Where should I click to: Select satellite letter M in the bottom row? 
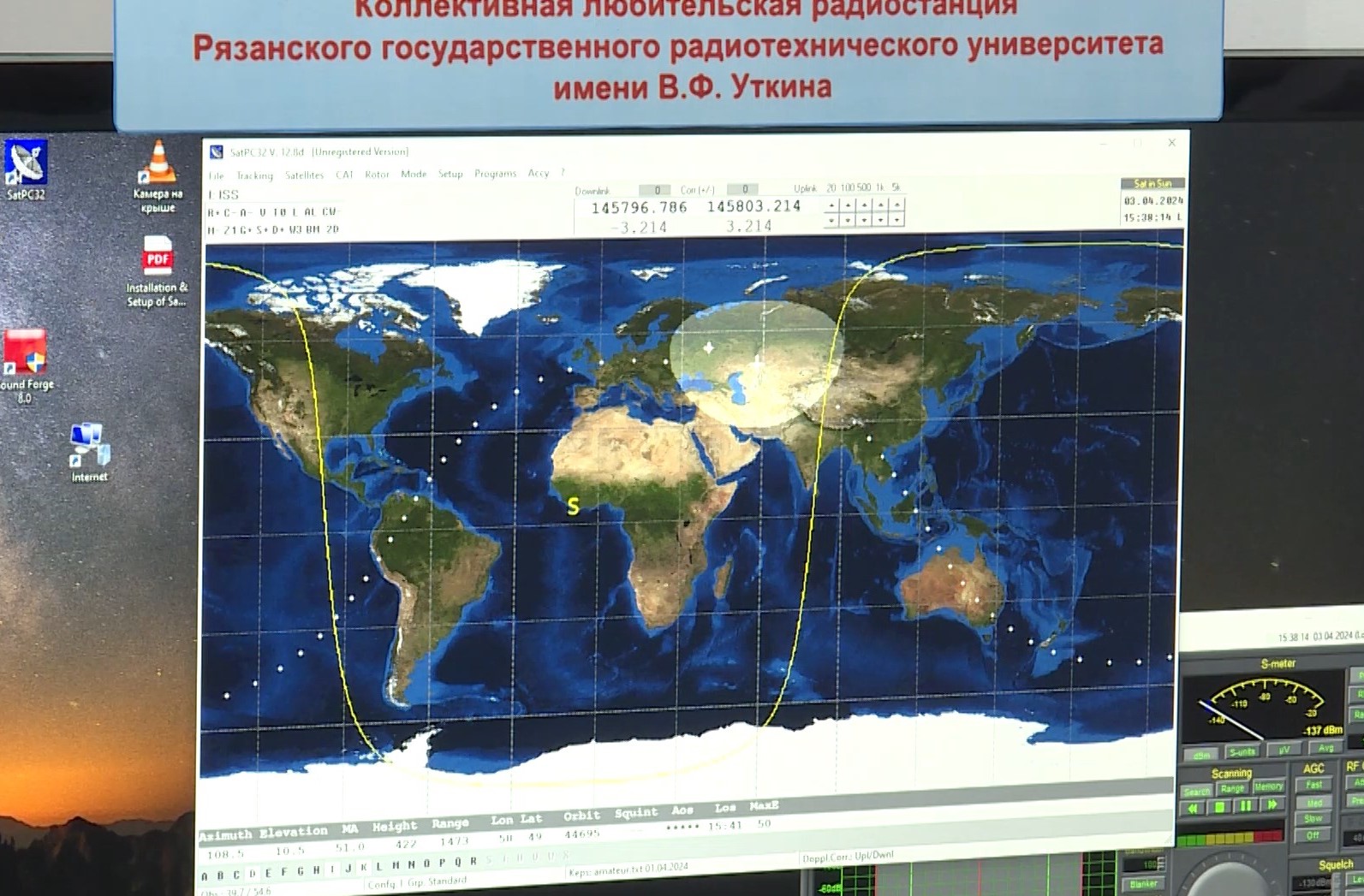click(x=396, y=866)
